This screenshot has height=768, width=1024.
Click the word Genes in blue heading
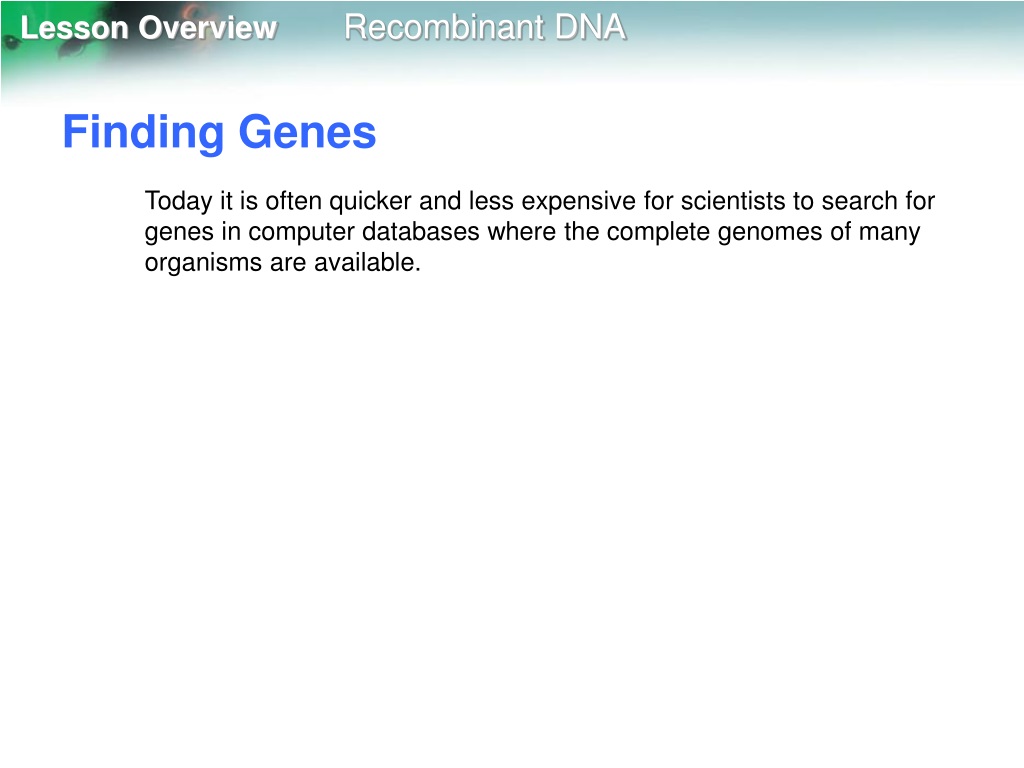pos(308,132)
